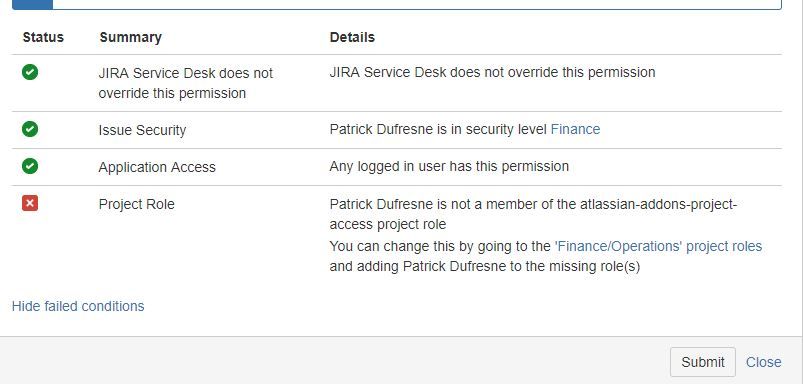Click the green check icon beside Application Access
Image resolution: width=803 pixels, height=384 pixels.
tap(30, 166)
